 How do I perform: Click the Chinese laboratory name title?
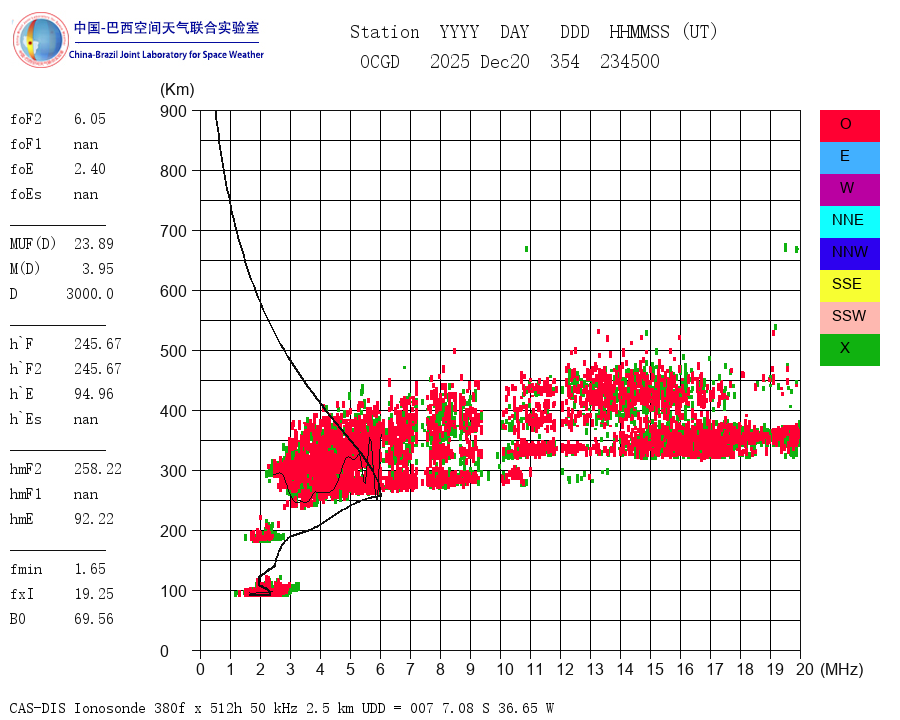[166, 28]
